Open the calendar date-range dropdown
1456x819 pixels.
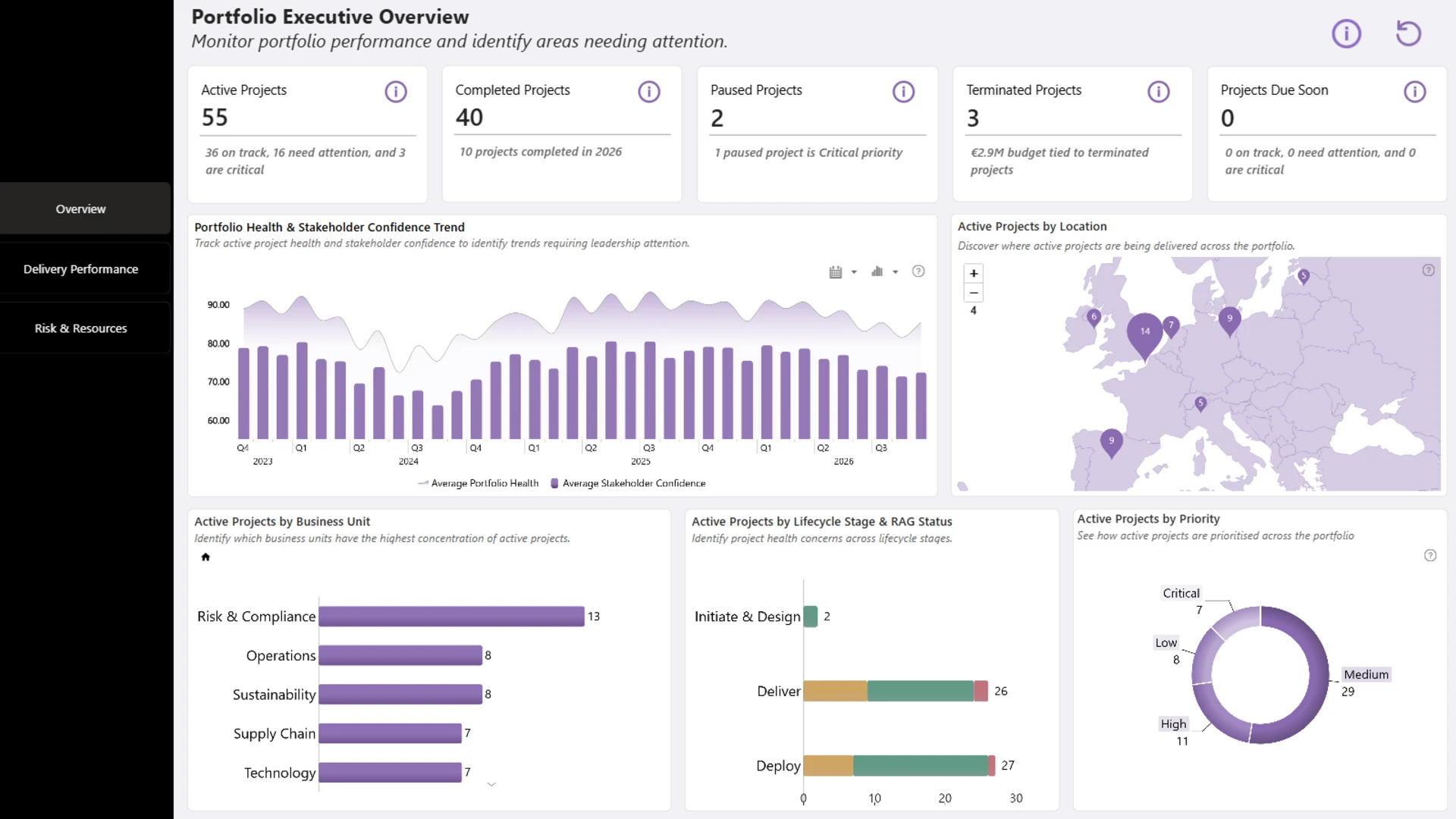pyautogui.click(x=843, y=272)
